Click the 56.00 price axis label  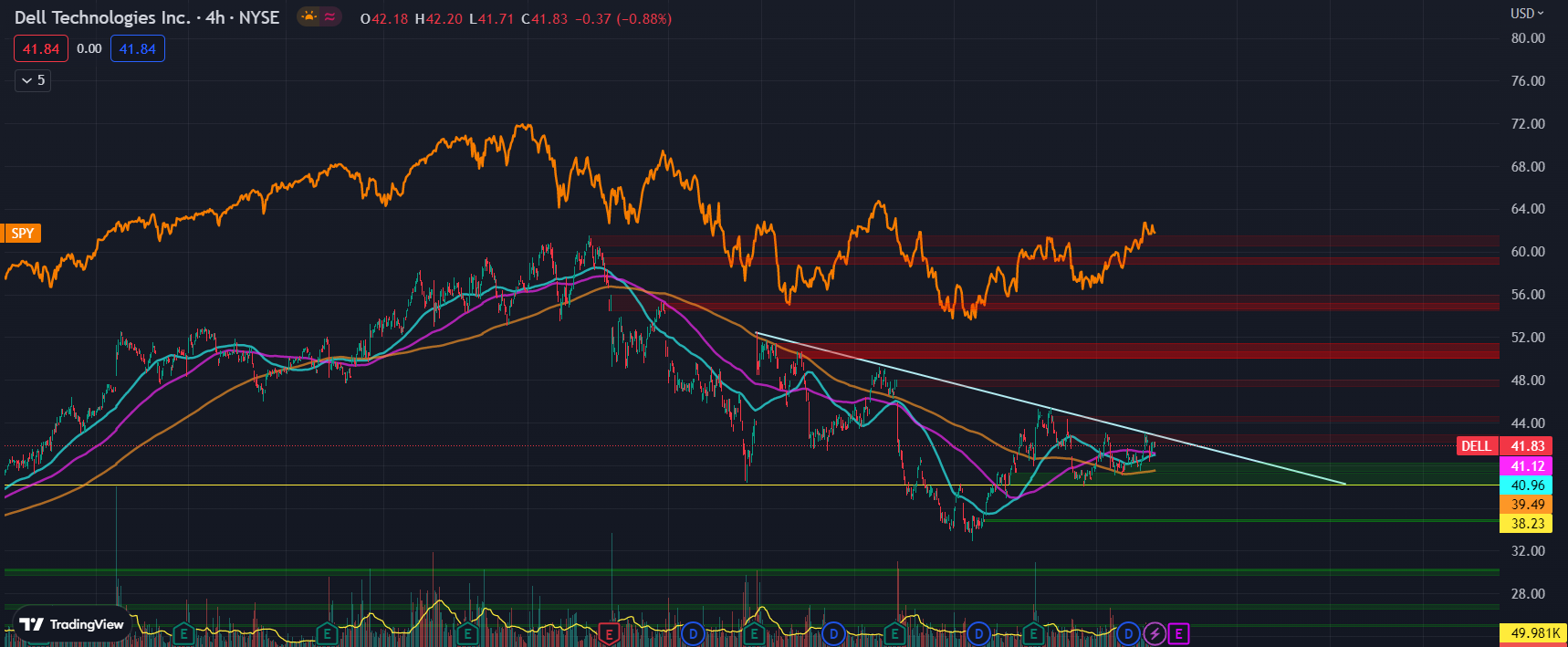[1528, 295]
